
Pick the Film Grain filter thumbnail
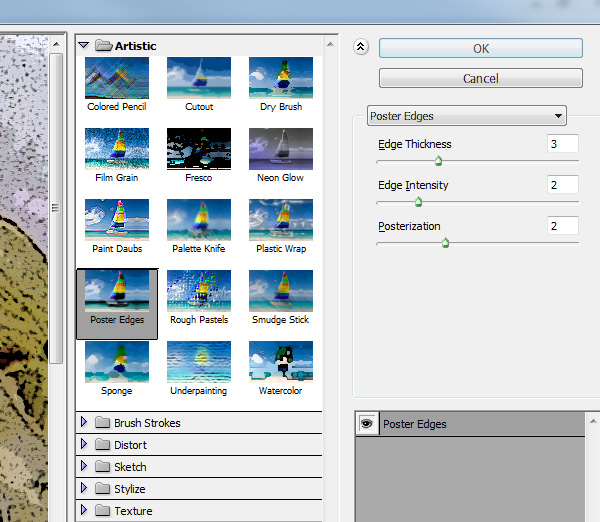(117, 149)
